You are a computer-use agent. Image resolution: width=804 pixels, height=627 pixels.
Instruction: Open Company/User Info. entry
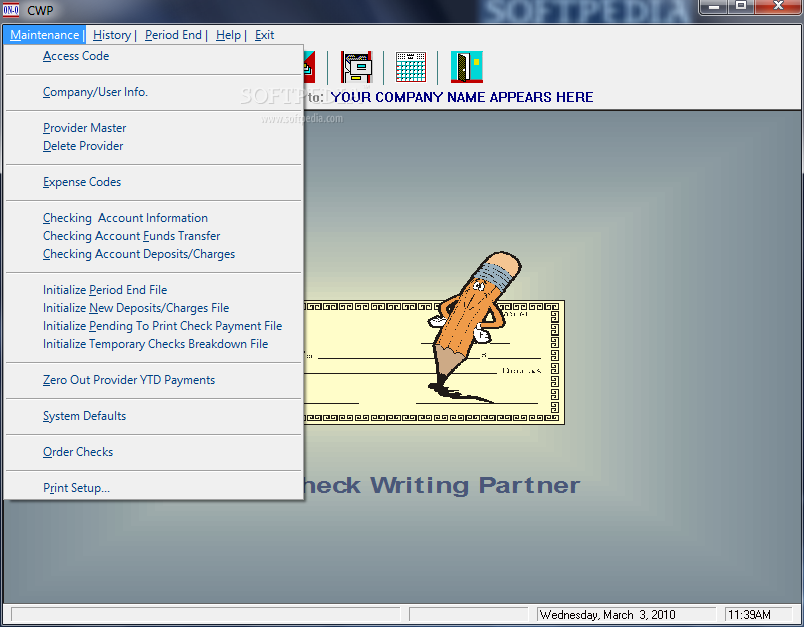[154, 92]
